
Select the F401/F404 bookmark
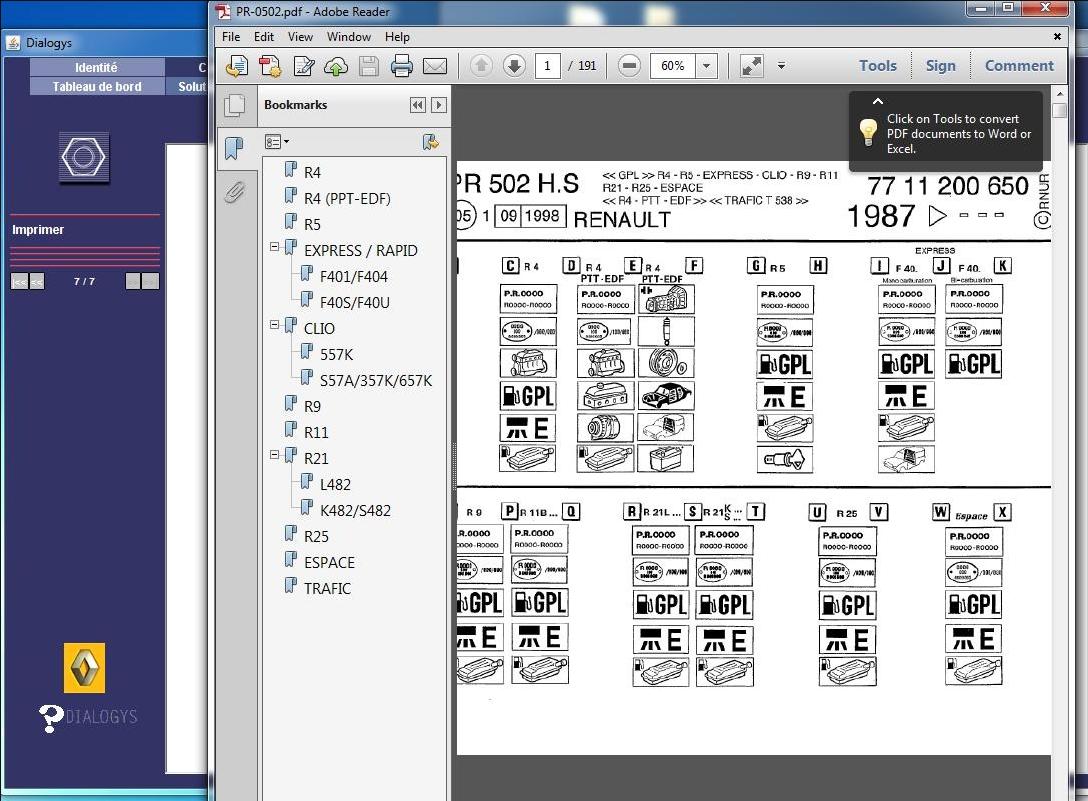tap(354, 276)
